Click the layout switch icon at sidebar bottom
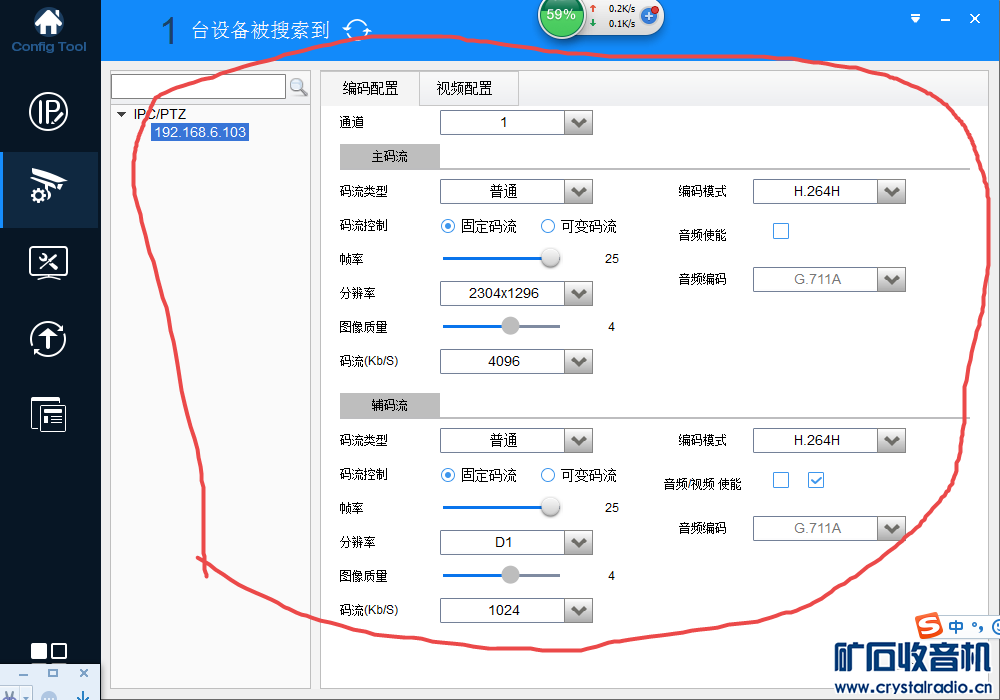The width and height of the screenshot is (1000, 700). pos(49,651)
